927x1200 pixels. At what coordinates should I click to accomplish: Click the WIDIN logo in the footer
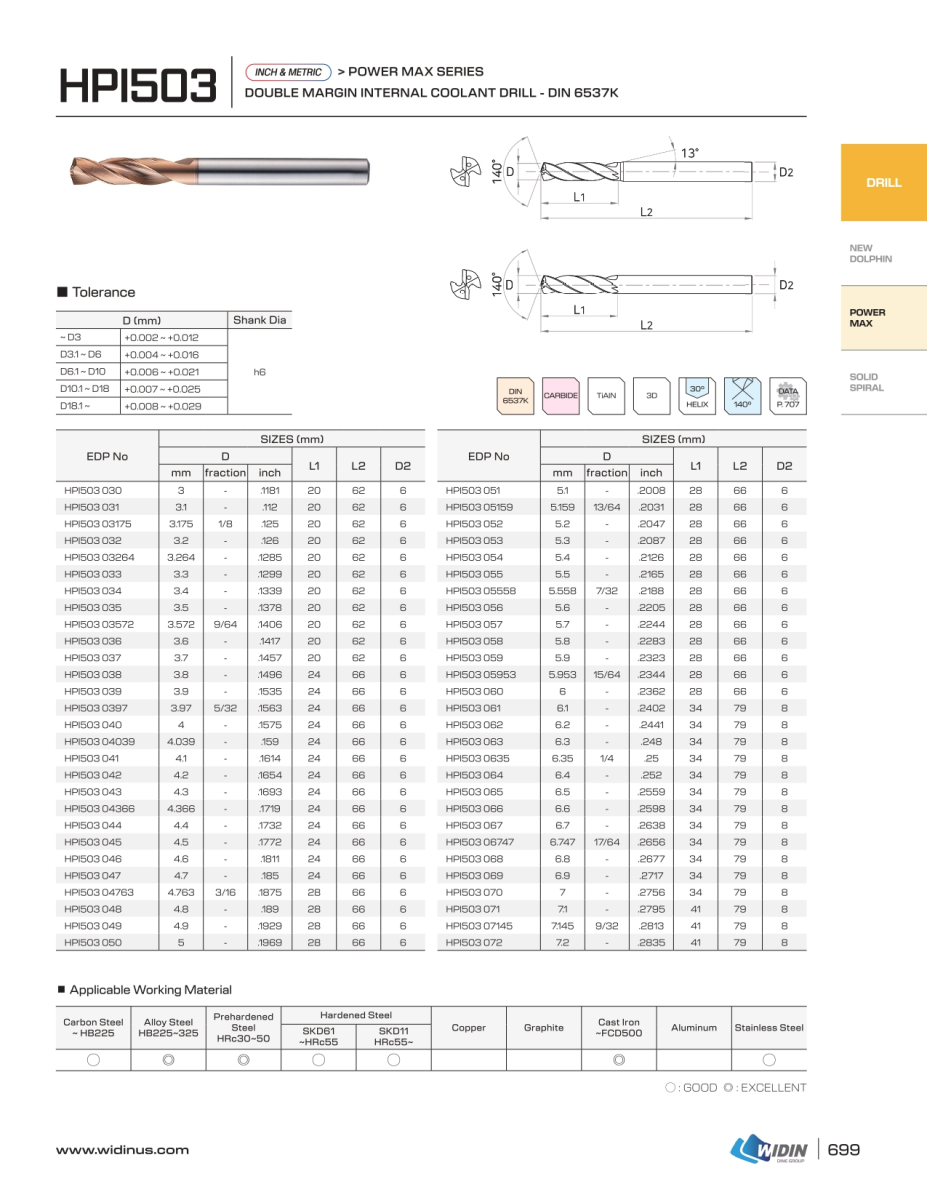pos(771,1149)
